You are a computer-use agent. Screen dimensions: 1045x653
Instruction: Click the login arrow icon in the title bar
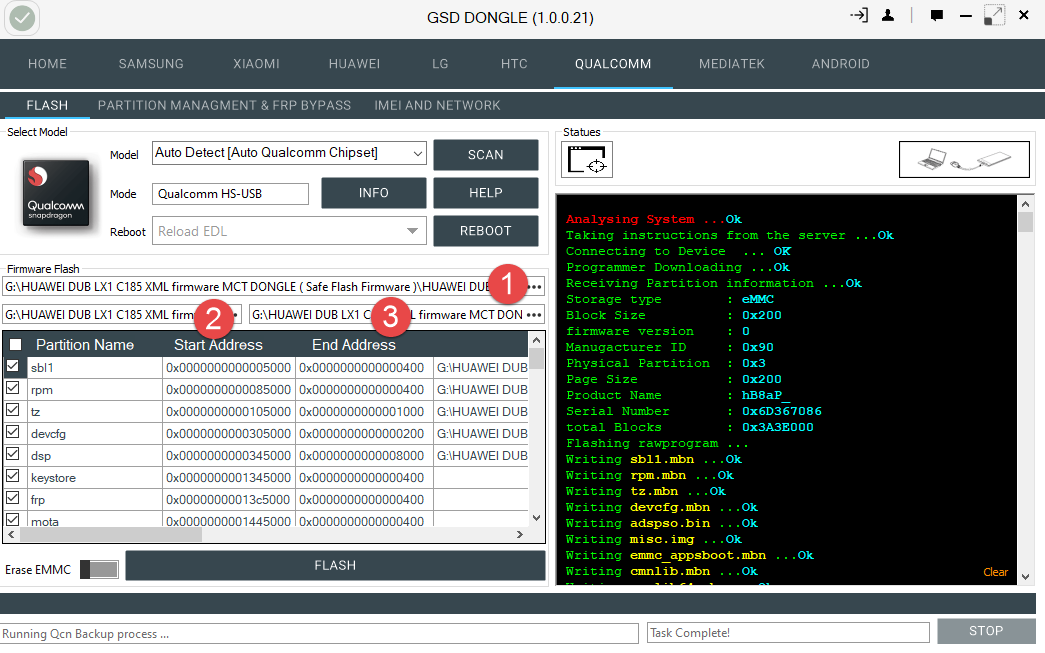[859, 15]
